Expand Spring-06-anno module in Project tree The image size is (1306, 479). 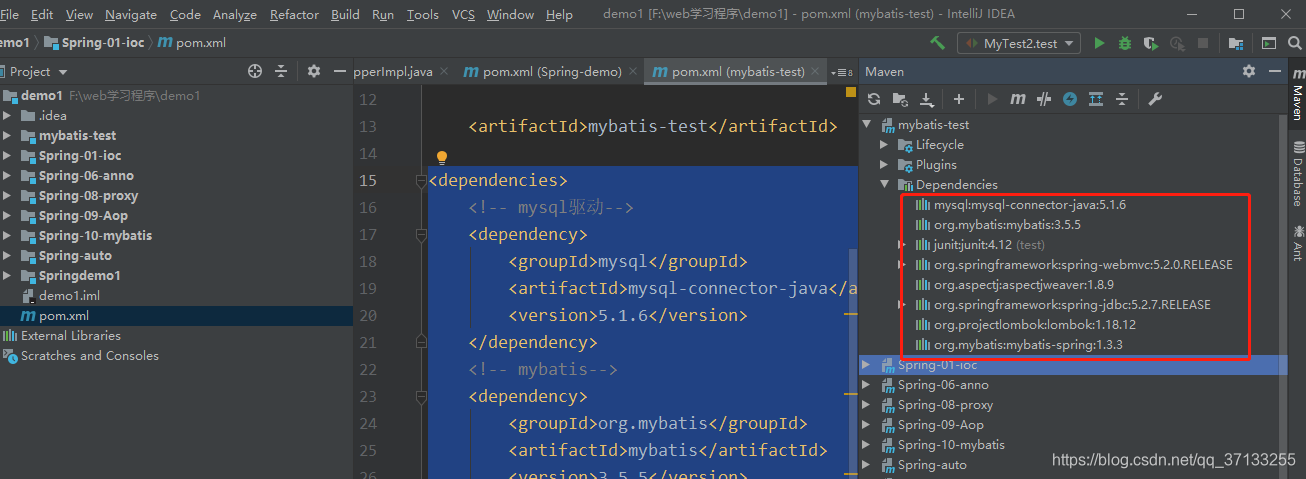click(x=9, y=175)
